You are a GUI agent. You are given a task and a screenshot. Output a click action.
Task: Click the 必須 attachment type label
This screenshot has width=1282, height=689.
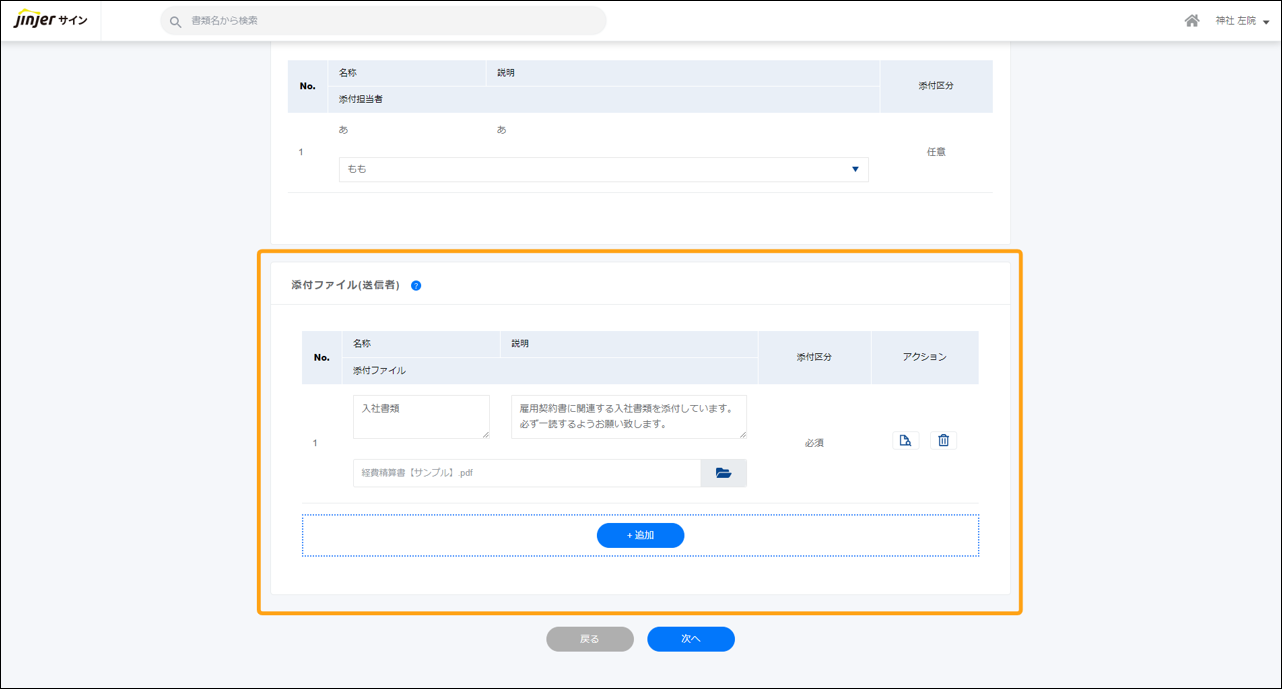coord(814,443)
